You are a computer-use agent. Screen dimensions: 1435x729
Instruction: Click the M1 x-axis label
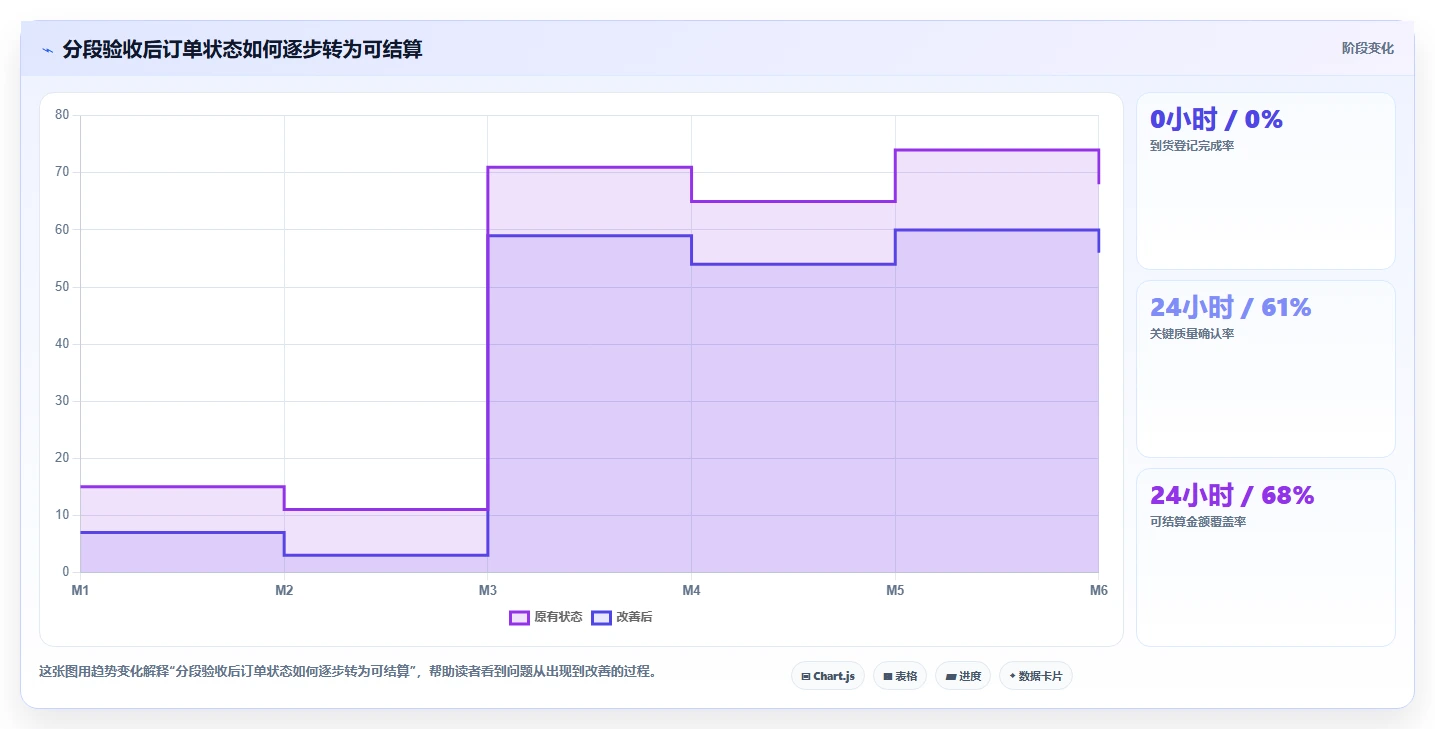click(80, 591)
